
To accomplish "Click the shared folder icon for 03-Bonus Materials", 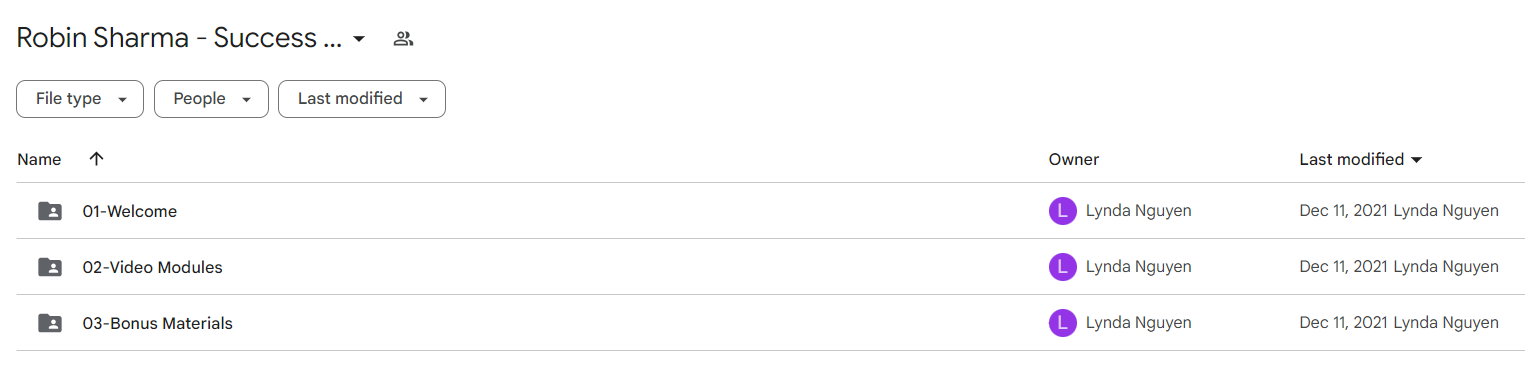I will tap(49, 323).
